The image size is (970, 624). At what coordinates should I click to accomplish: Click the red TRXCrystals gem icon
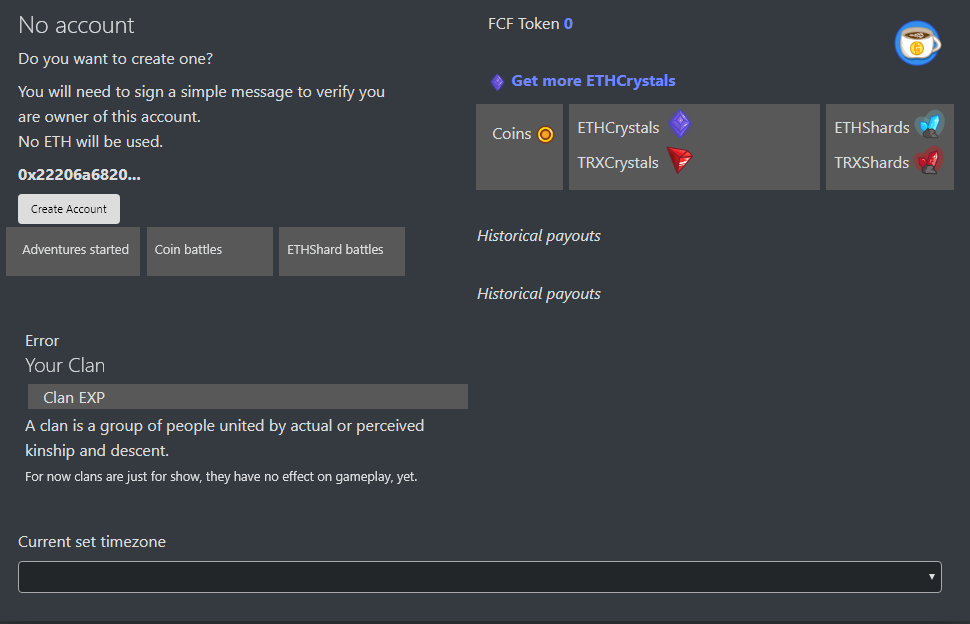click(679, 160)
